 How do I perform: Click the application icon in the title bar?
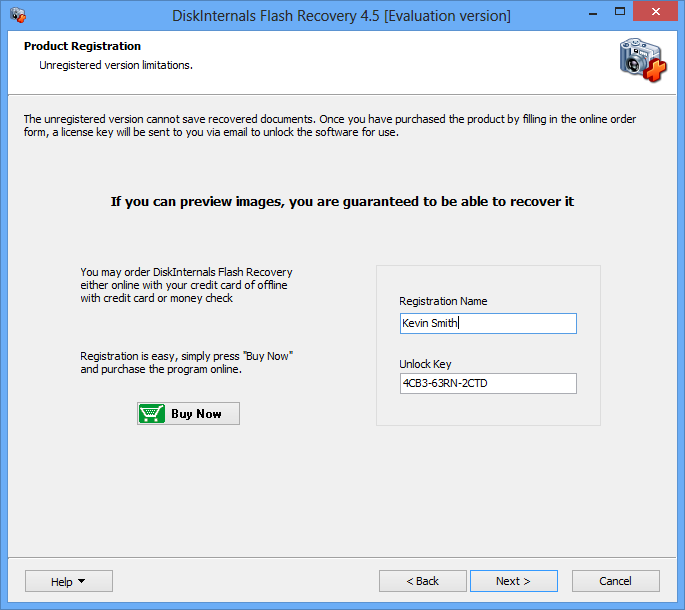[x=18, y=15]
